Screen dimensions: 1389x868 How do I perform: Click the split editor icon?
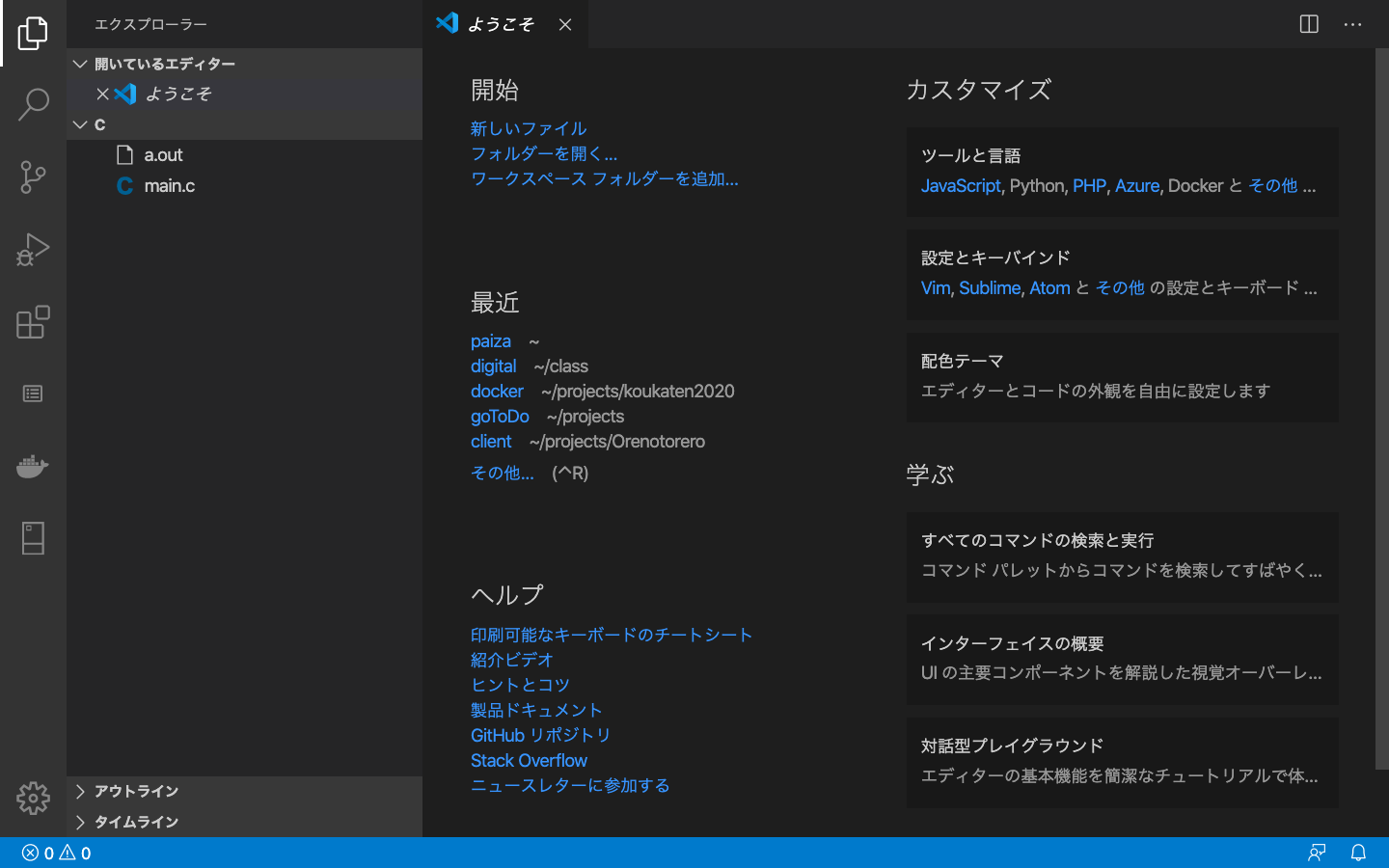click(1309, 24)
